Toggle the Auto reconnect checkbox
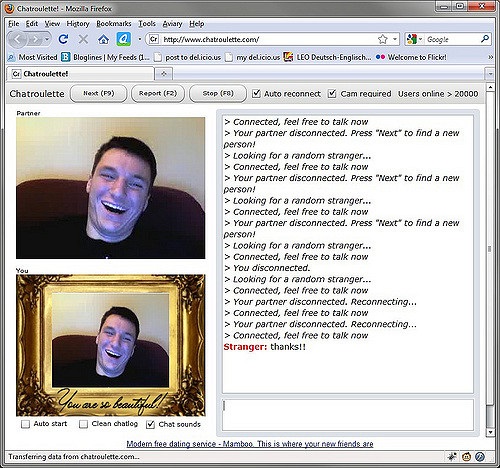 coord(256,94)
